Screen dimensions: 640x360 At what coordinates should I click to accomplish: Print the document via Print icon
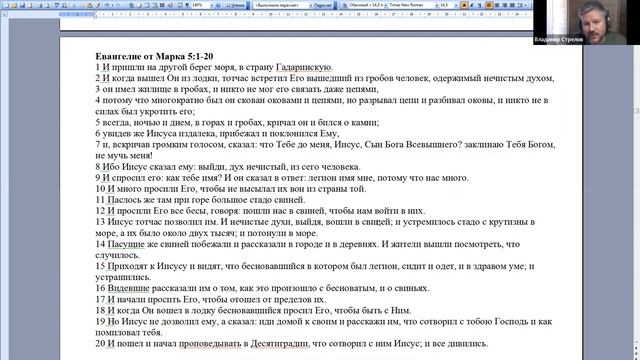[x=40, y=5]
